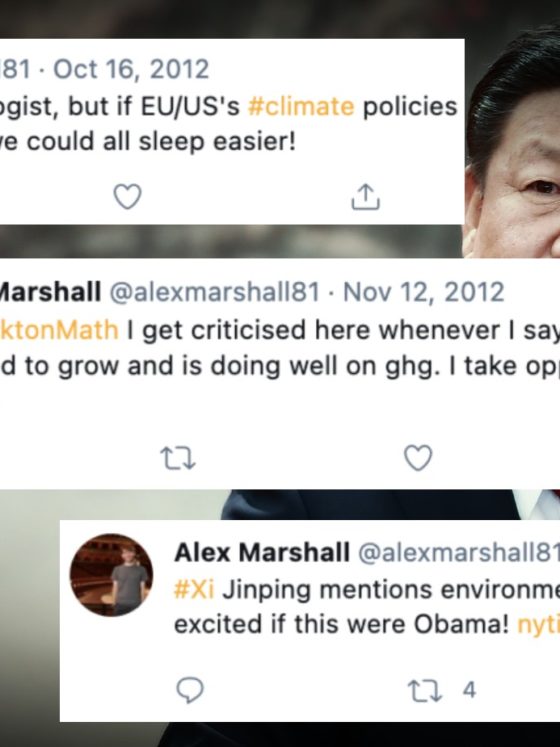Reply to the #Xi Jinping tweet
This screenshot has width=560, height=747.
[190, 690]
